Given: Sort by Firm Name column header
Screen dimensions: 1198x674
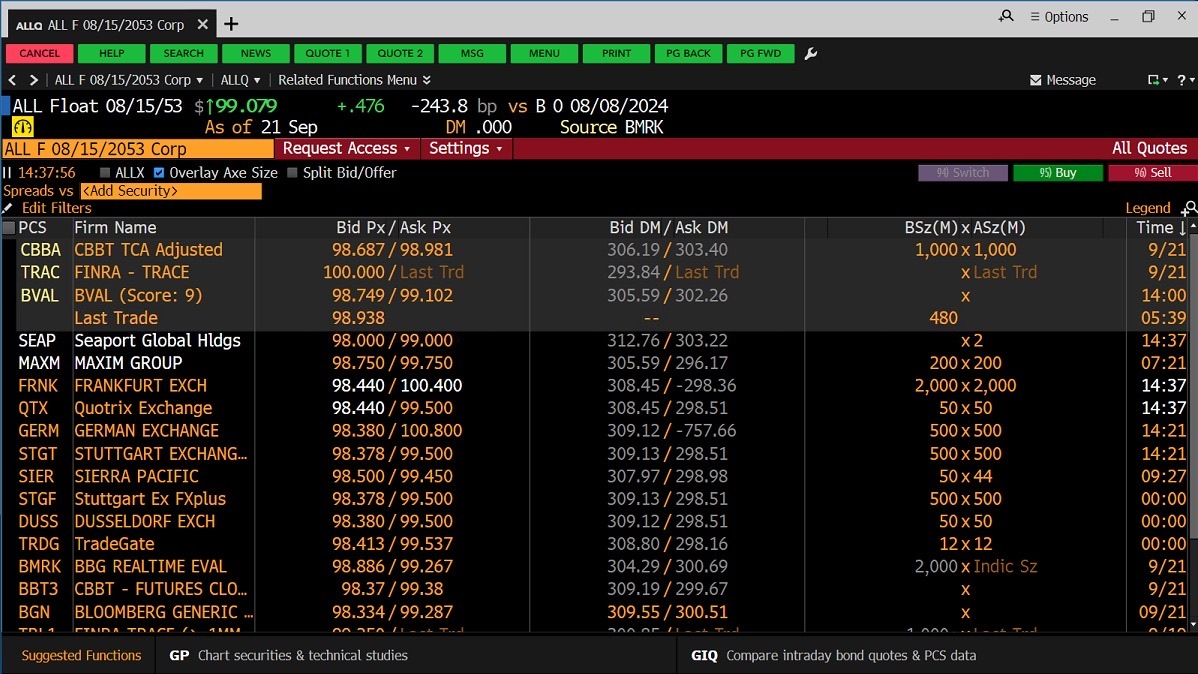Looking at the screenshot, I should 115,228.
